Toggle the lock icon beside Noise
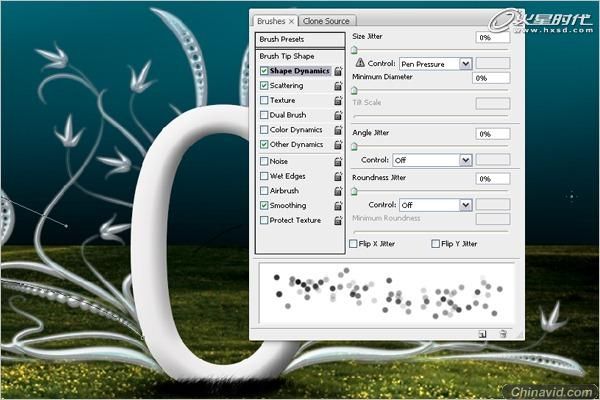600x400 pixels. pos(338,162)
